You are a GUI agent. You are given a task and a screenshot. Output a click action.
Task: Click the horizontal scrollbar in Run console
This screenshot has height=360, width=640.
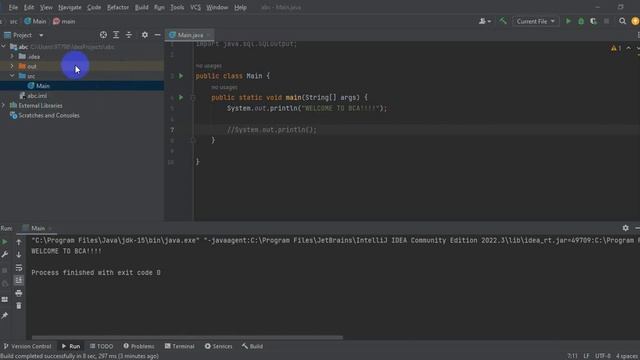(x=187, y=338)
